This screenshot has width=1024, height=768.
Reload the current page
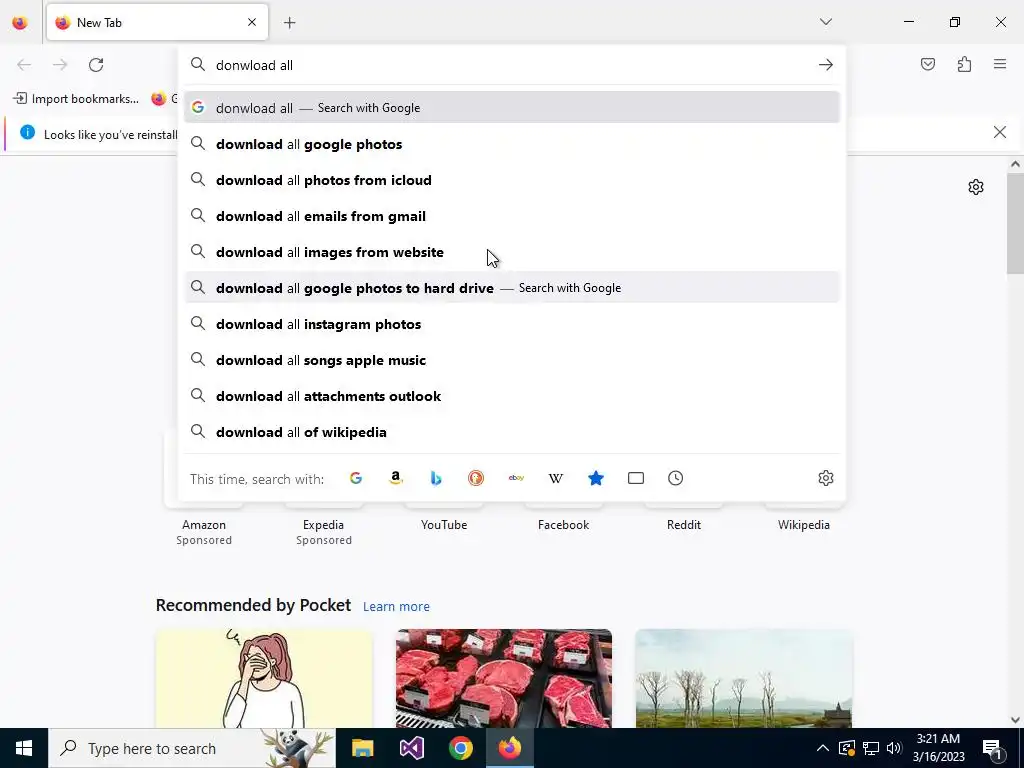click(x=96, y=65)
